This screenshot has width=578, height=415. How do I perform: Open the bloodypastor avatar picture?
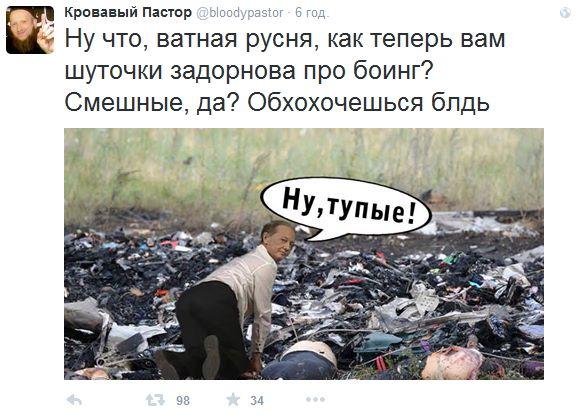30,30
